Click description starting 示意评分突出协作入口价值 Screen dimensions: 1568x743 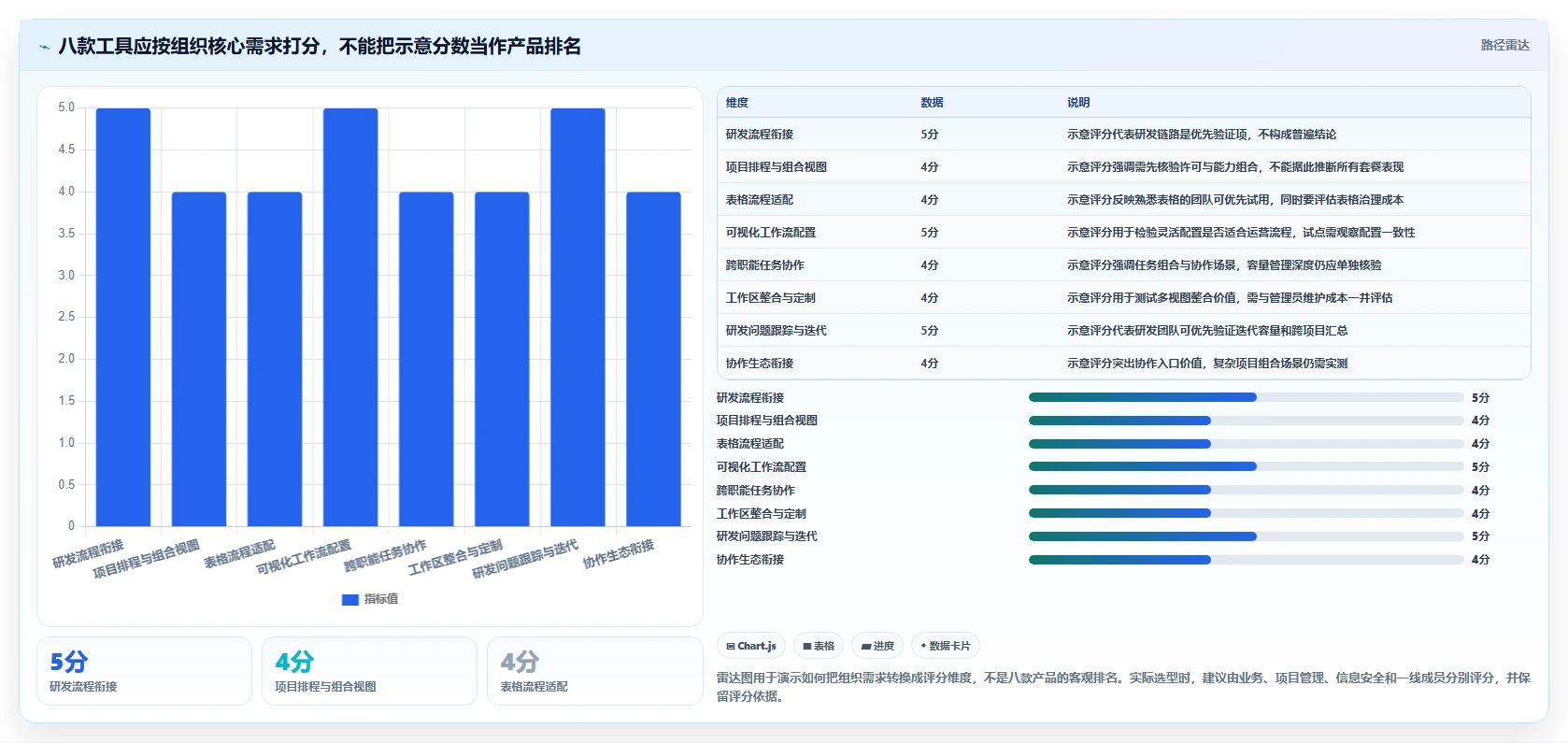(x=1207, y=364)
